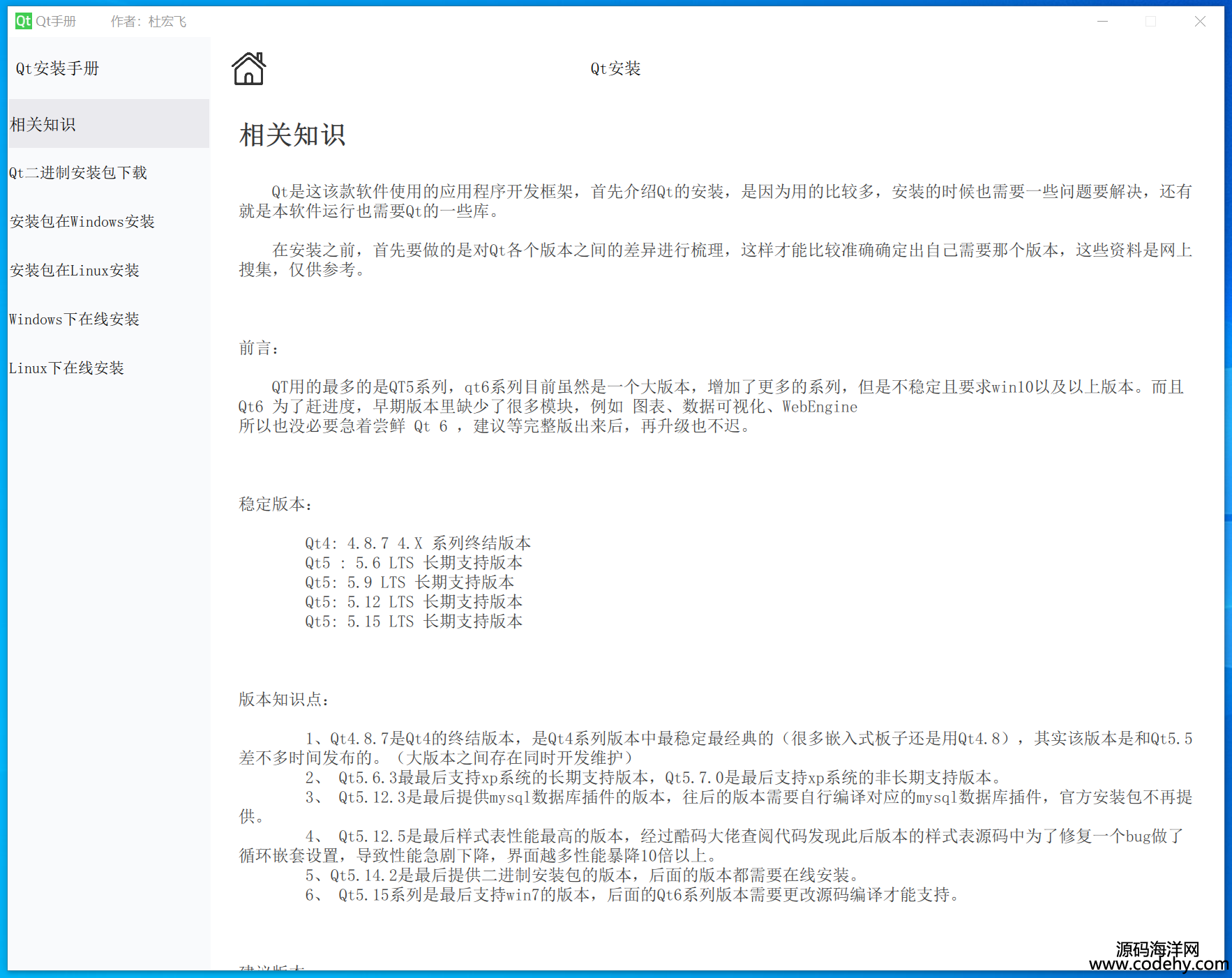Click the Qt5: 5.15 LTS line

414,622
